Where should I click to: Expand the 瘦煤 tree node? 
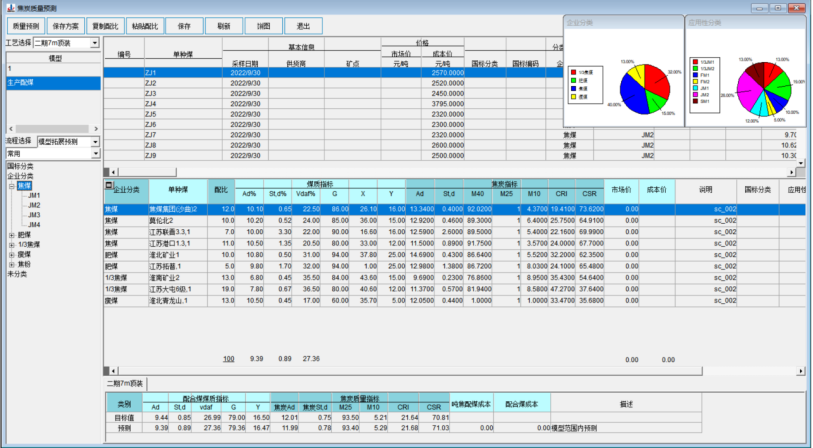(11, 255)
